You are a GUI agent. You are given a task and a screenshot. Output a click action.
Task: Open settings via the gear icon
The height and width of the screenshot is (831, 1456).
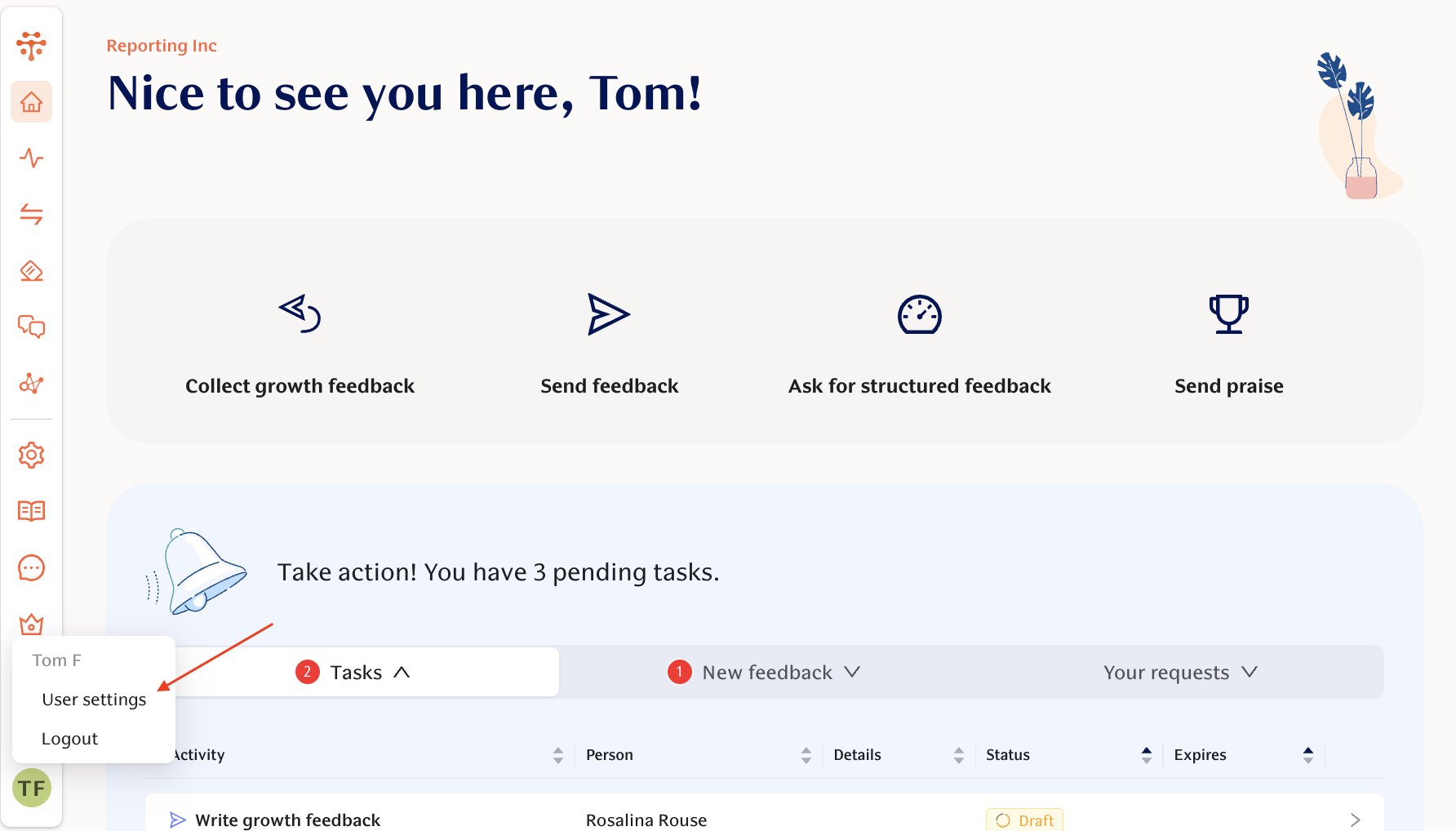(x=31, y=455)
